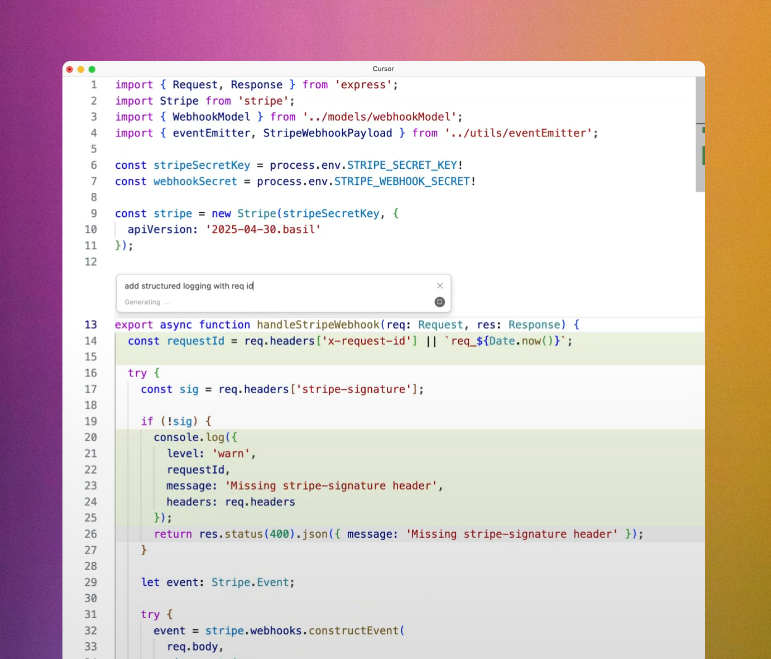771x659 pixels.
Task: Click 'headers: req.headers' on line 24
Action: click(x=231, y=502)
